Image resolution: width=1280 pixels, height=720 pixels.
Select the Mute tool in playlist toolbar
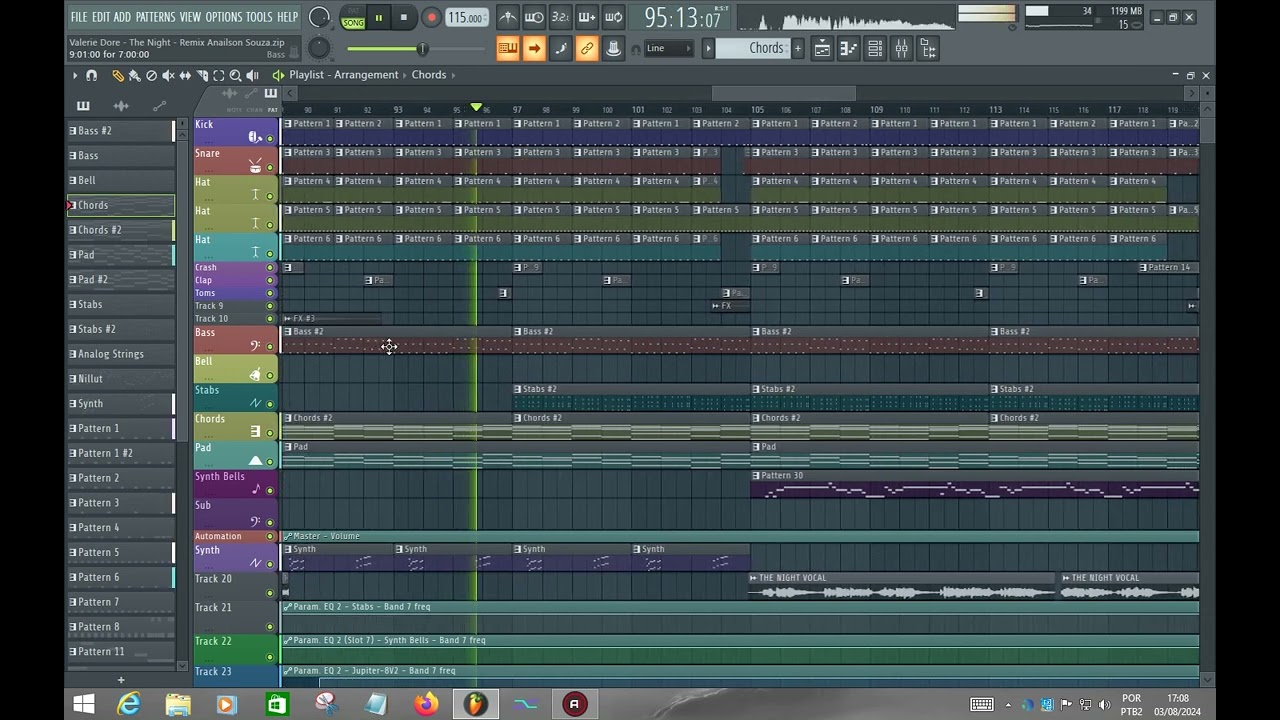[168, 75]
